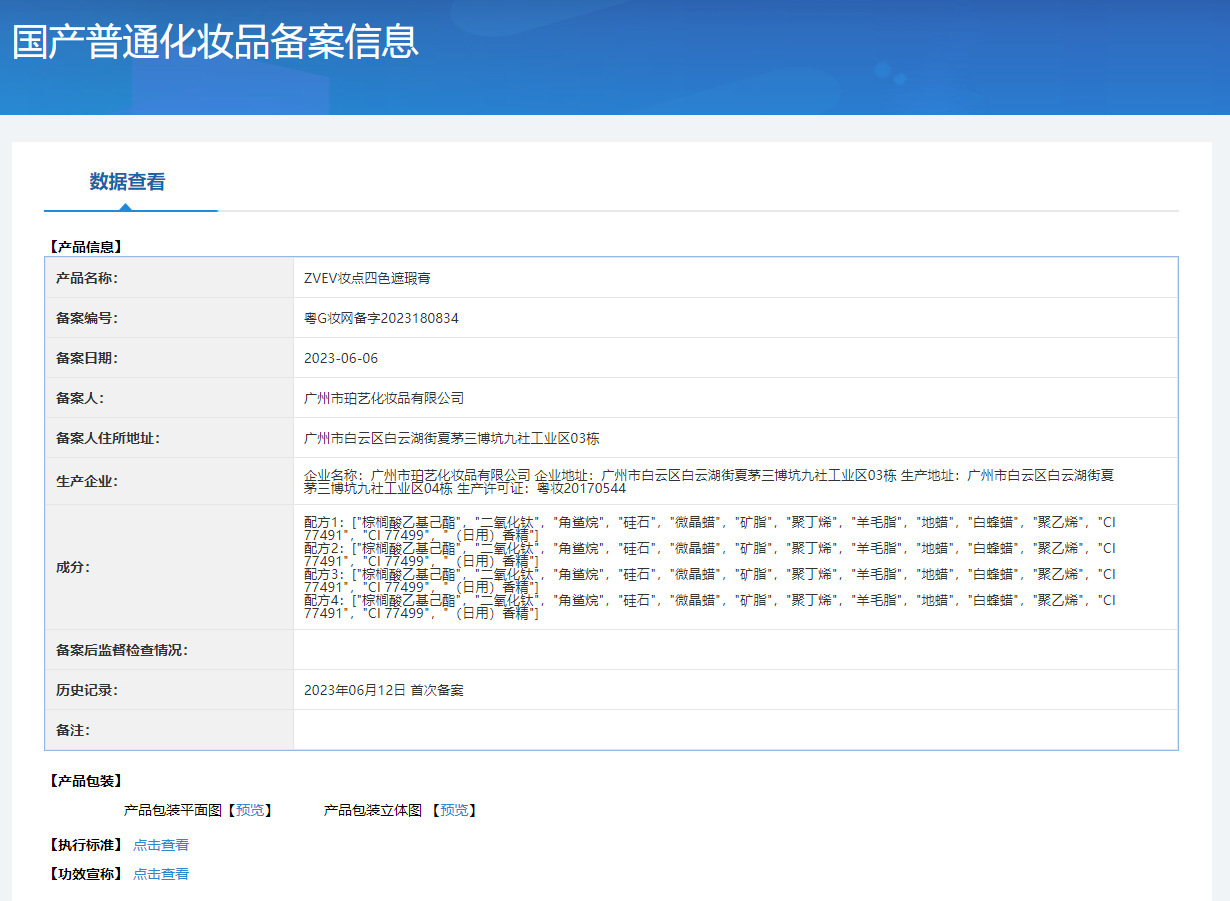The image size is (1230, 901).
Task: Select product name ZVEV妆点四色遮瑕膏
Action: [367, 278]
